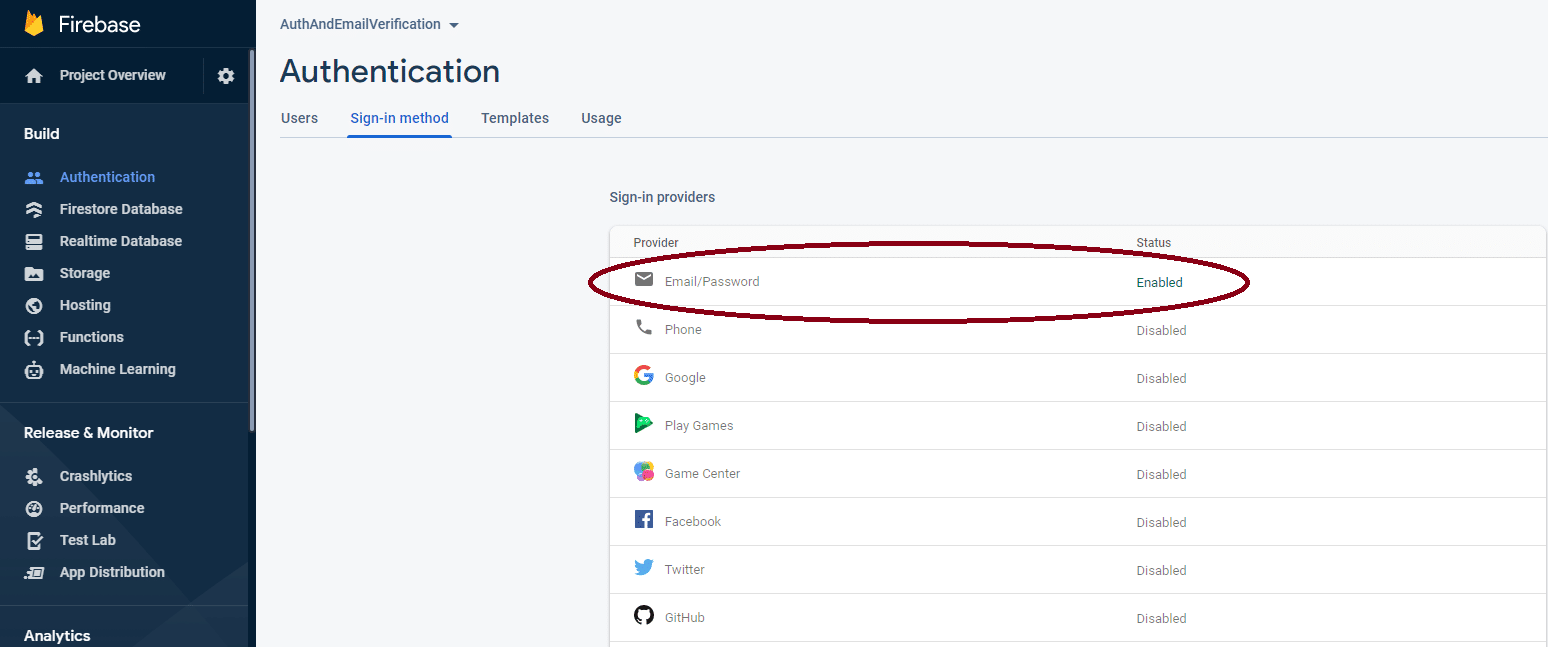Screen dimensions: 1549x647
Task: Click the Game Center provider icon
Action: (x=644, y=472)
